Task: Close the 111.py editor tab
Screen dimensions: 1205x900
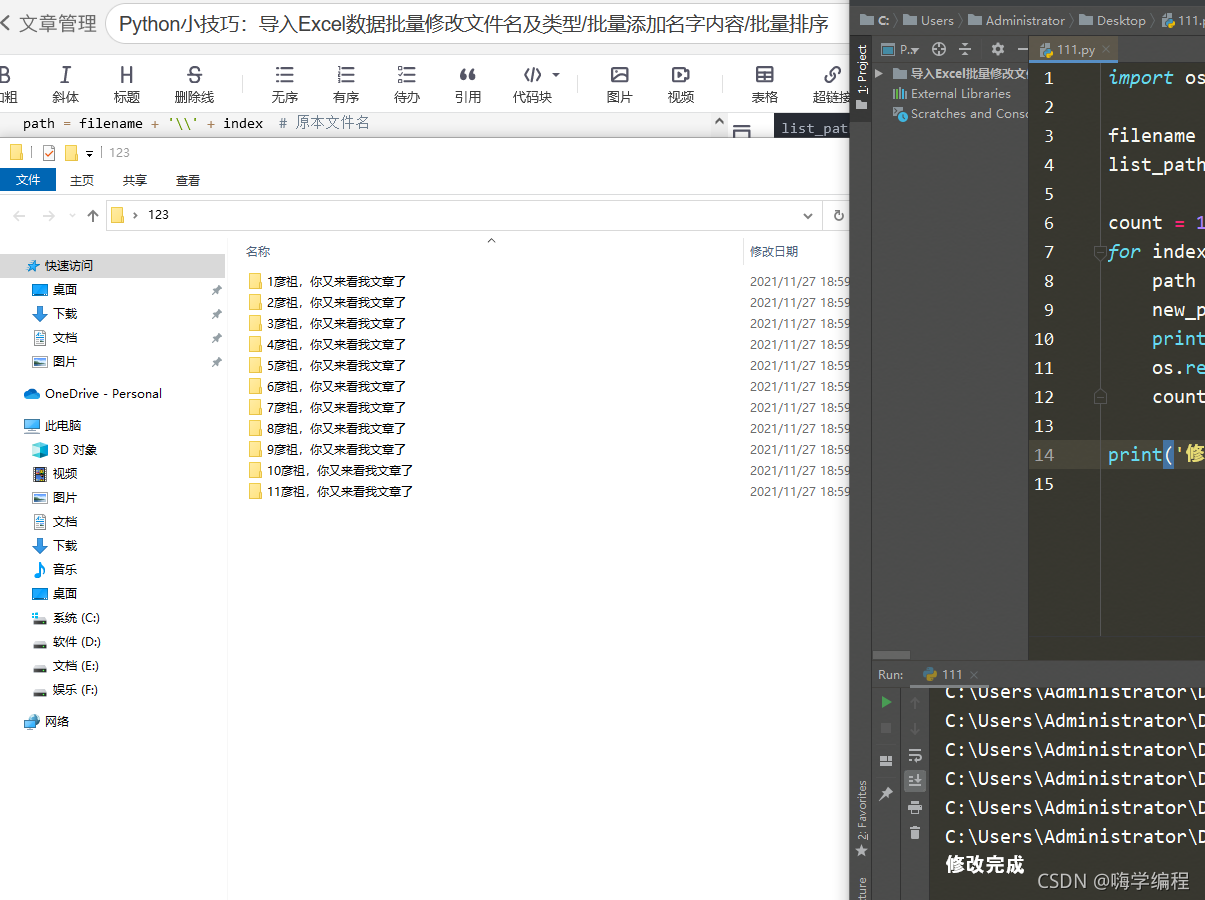Action: (1106, 49)
